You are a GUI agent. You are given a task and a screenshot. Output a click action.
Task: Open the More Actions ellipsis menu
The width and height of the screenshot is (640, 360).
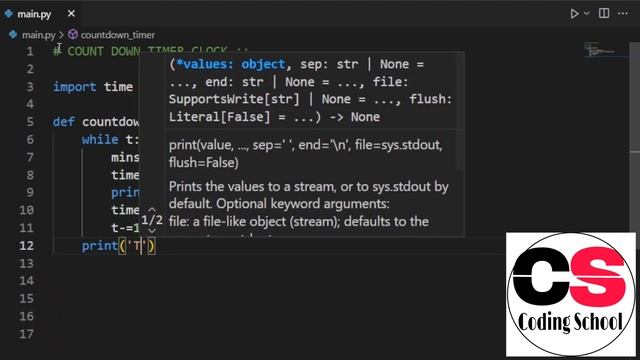623,13
